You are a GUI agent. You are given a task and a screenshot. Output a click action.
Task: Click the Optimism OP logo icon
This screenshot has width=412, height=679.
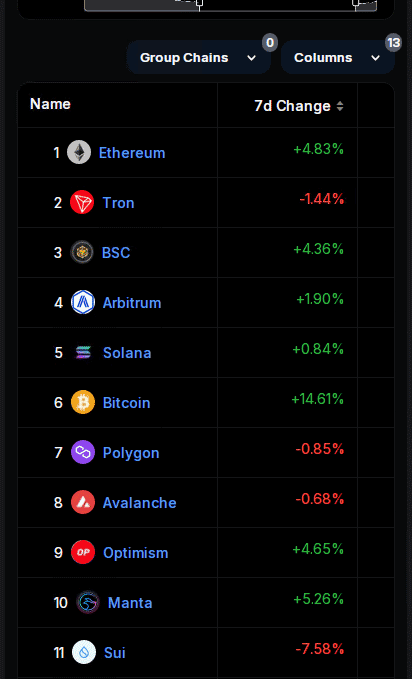(83, 552)
